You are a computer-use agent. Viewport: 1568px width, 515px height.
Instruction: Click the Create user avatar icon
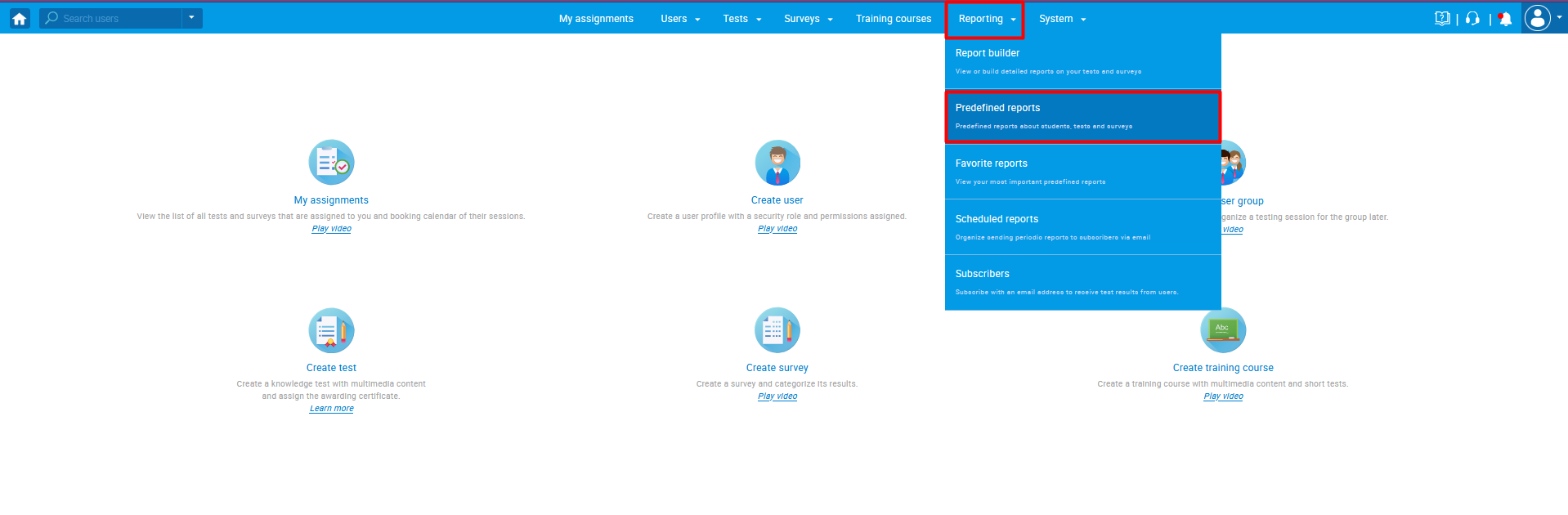pyautogui.click(x=777, y=163)
